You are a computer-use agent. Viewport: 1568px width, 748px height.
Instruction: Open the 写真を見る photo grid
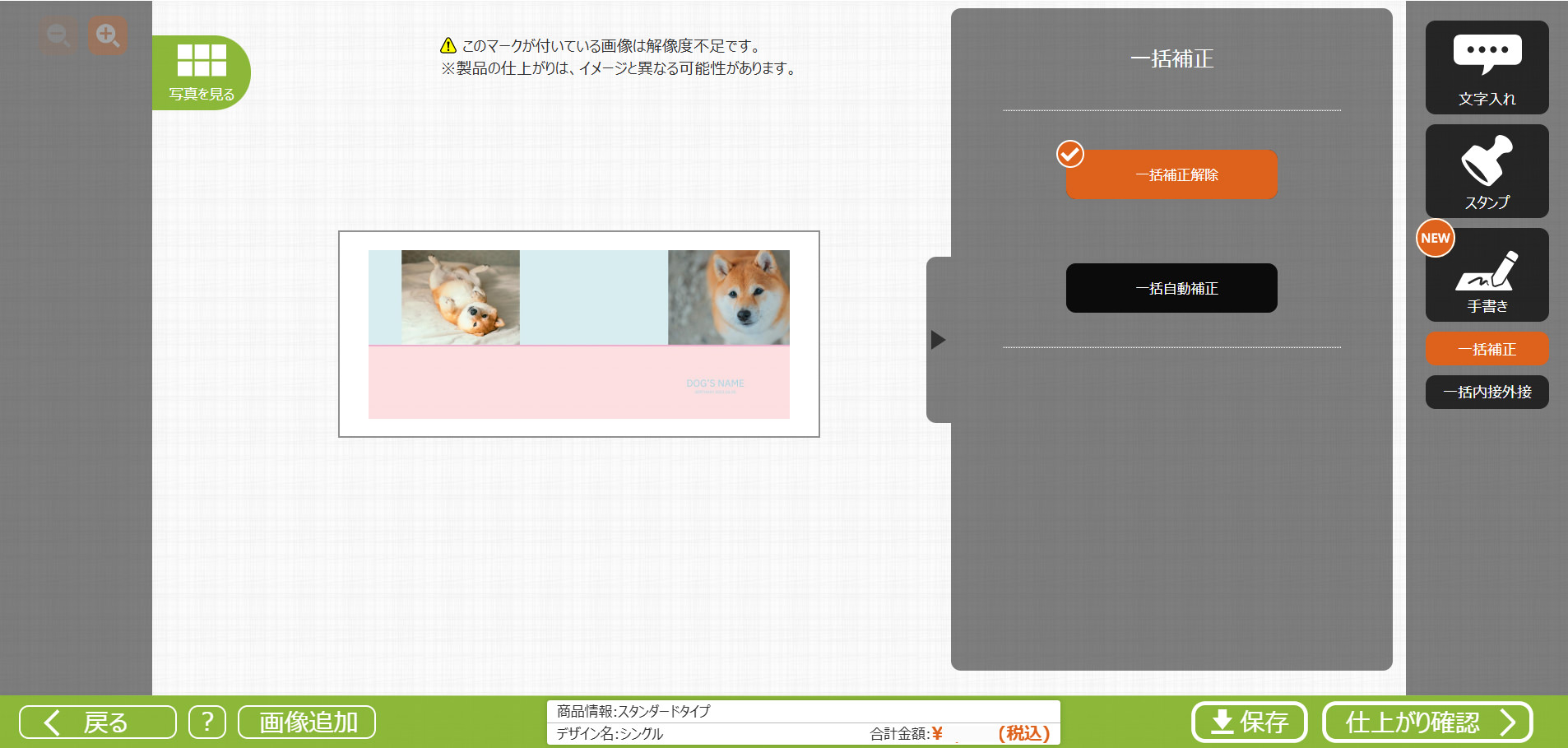tap(202, 72)
